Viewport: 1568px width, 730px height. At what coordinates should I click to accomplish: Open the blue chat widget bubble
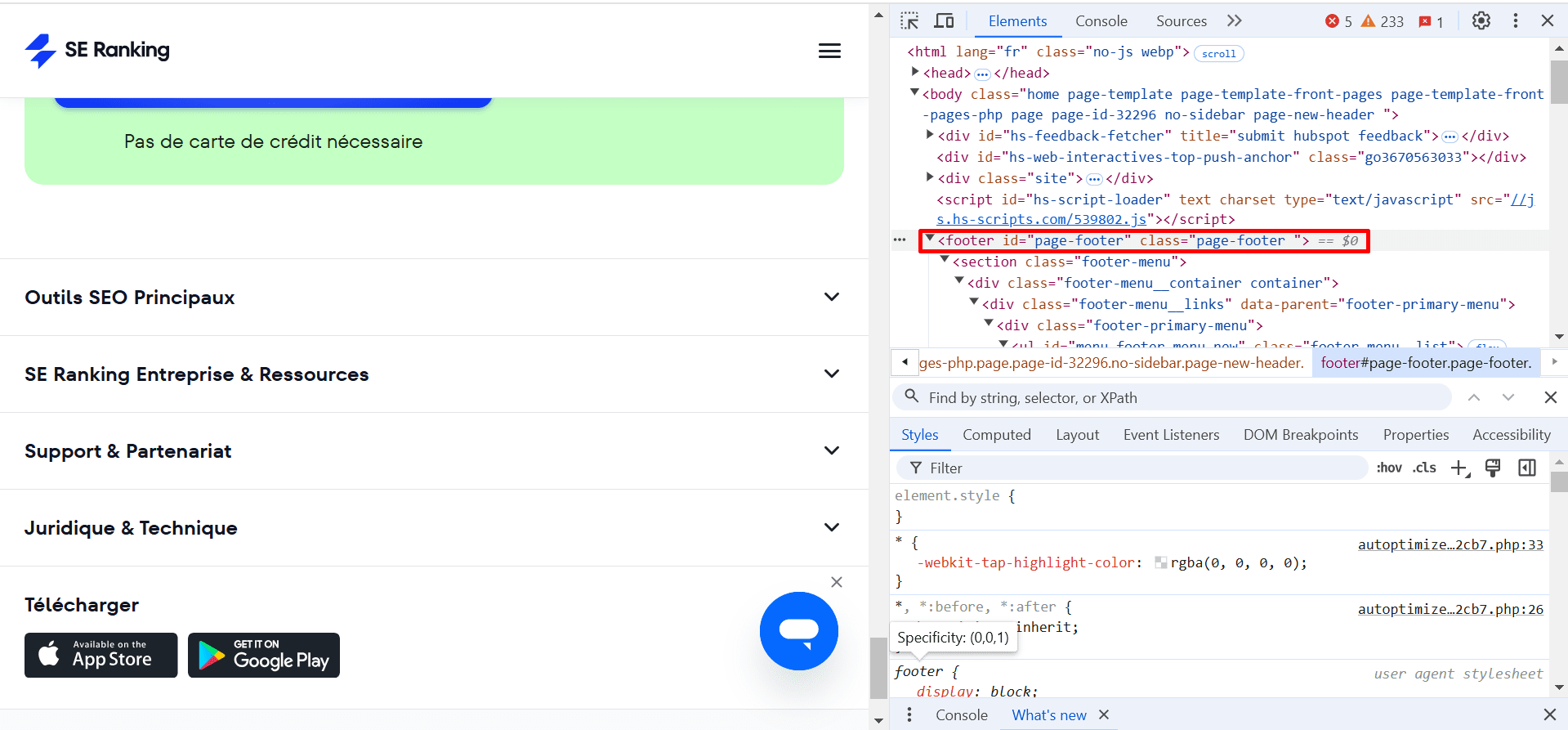798,631
